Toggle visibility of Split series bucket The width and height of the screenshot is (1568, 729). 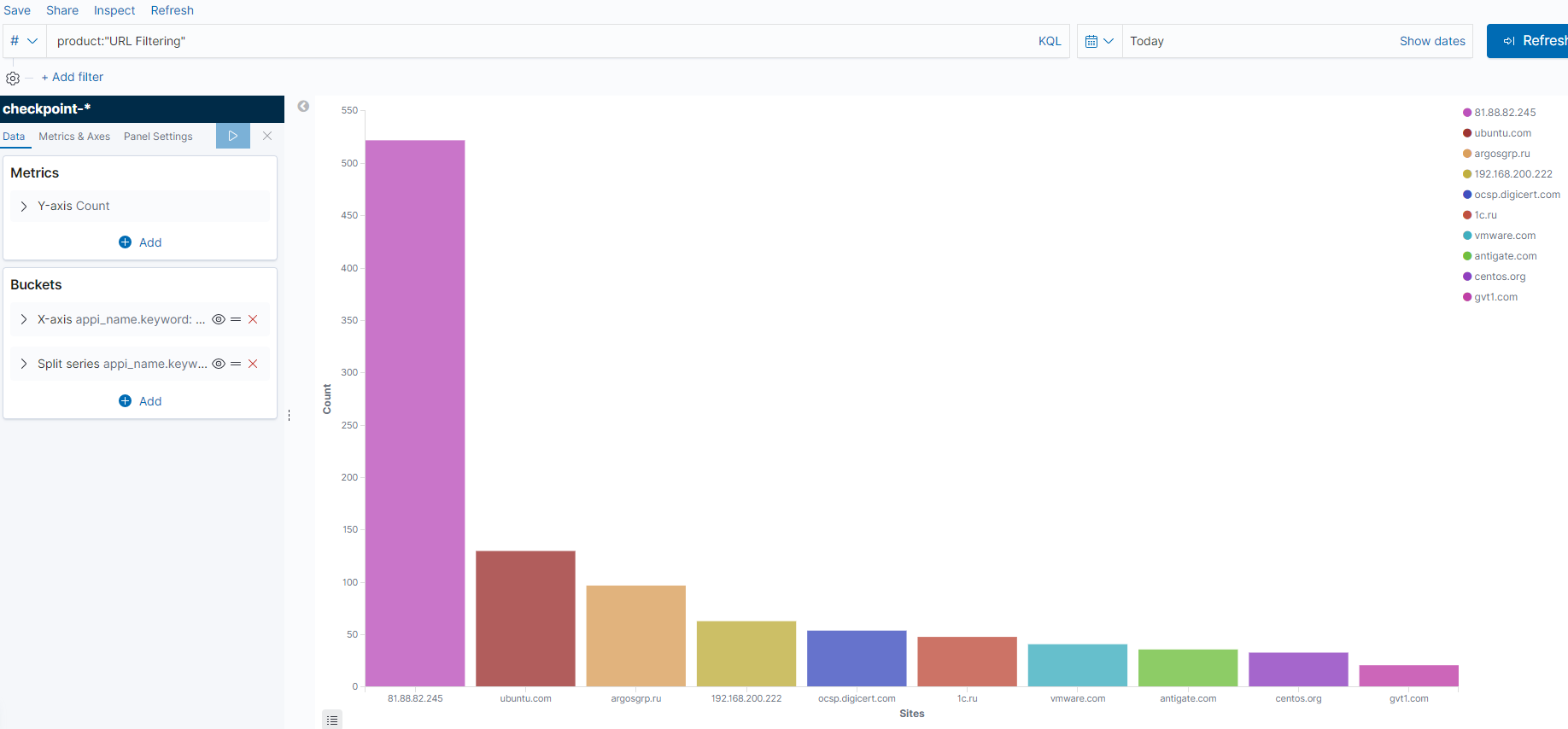coord(219,364)
